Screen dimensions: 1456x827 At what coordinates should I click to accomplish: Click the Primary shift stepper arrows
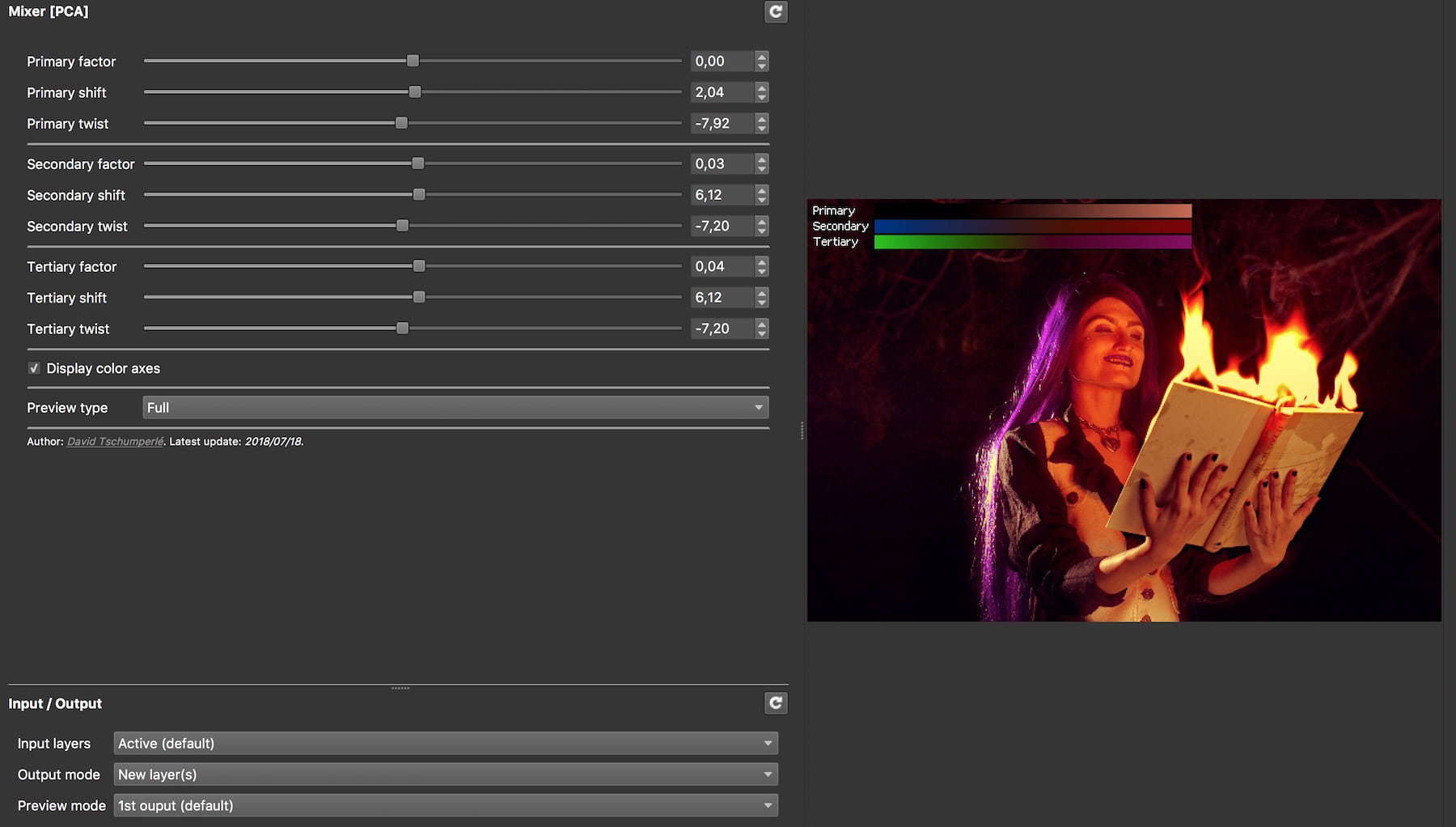click(761, 93)
